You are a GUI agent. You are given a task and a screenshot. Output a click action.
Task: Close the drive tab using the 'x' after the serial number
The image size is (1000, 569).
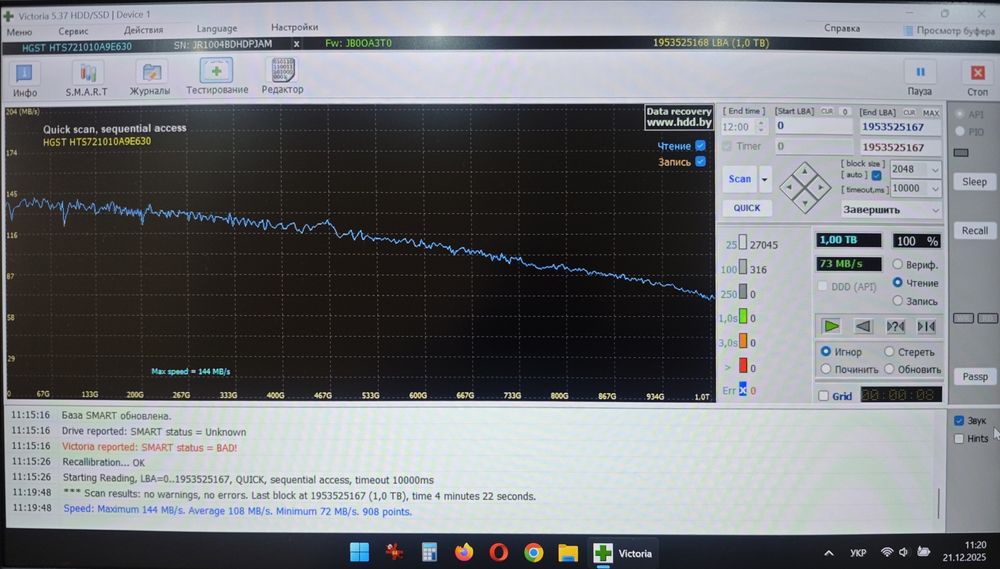297,44
